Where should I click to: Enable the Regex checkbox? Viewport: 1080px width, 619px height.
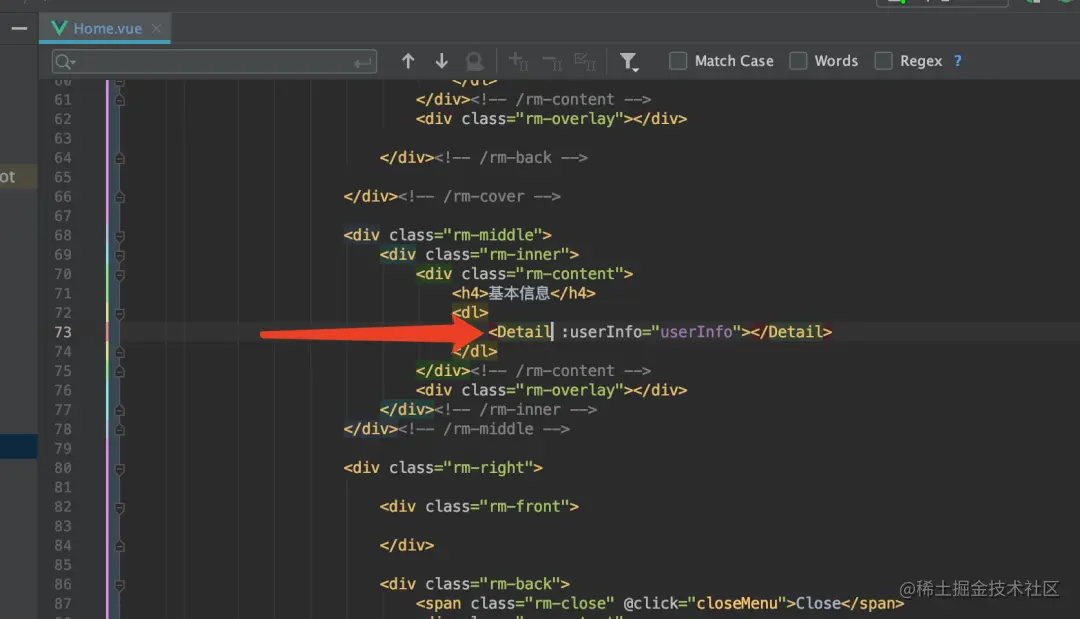click(883, 61)
